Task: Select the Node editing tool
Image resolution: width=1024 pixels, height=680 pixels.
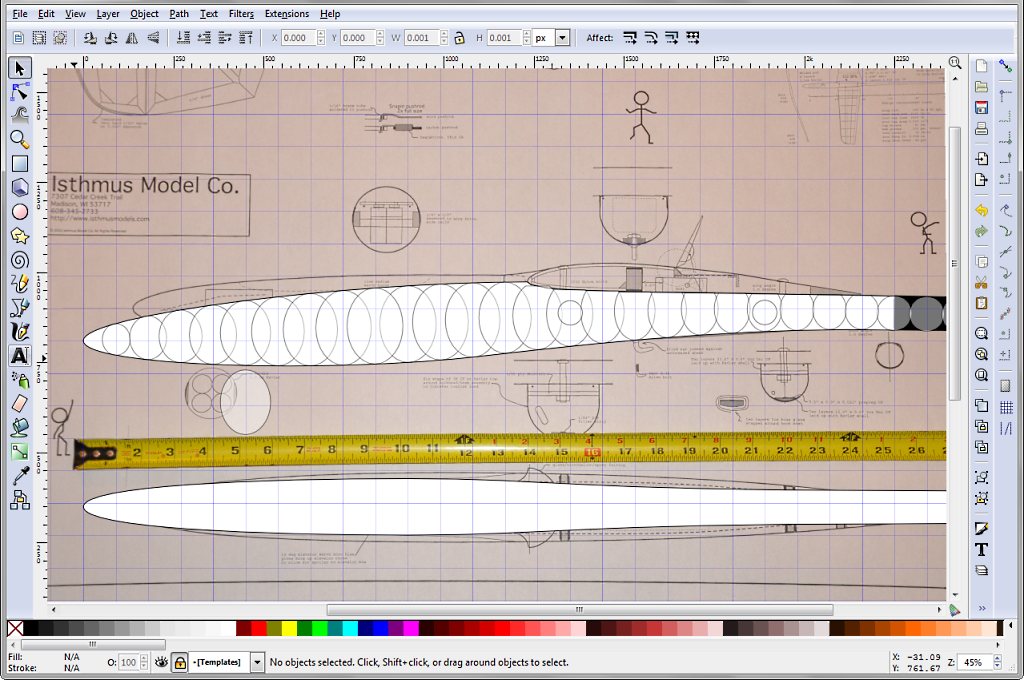Action: 20,91
